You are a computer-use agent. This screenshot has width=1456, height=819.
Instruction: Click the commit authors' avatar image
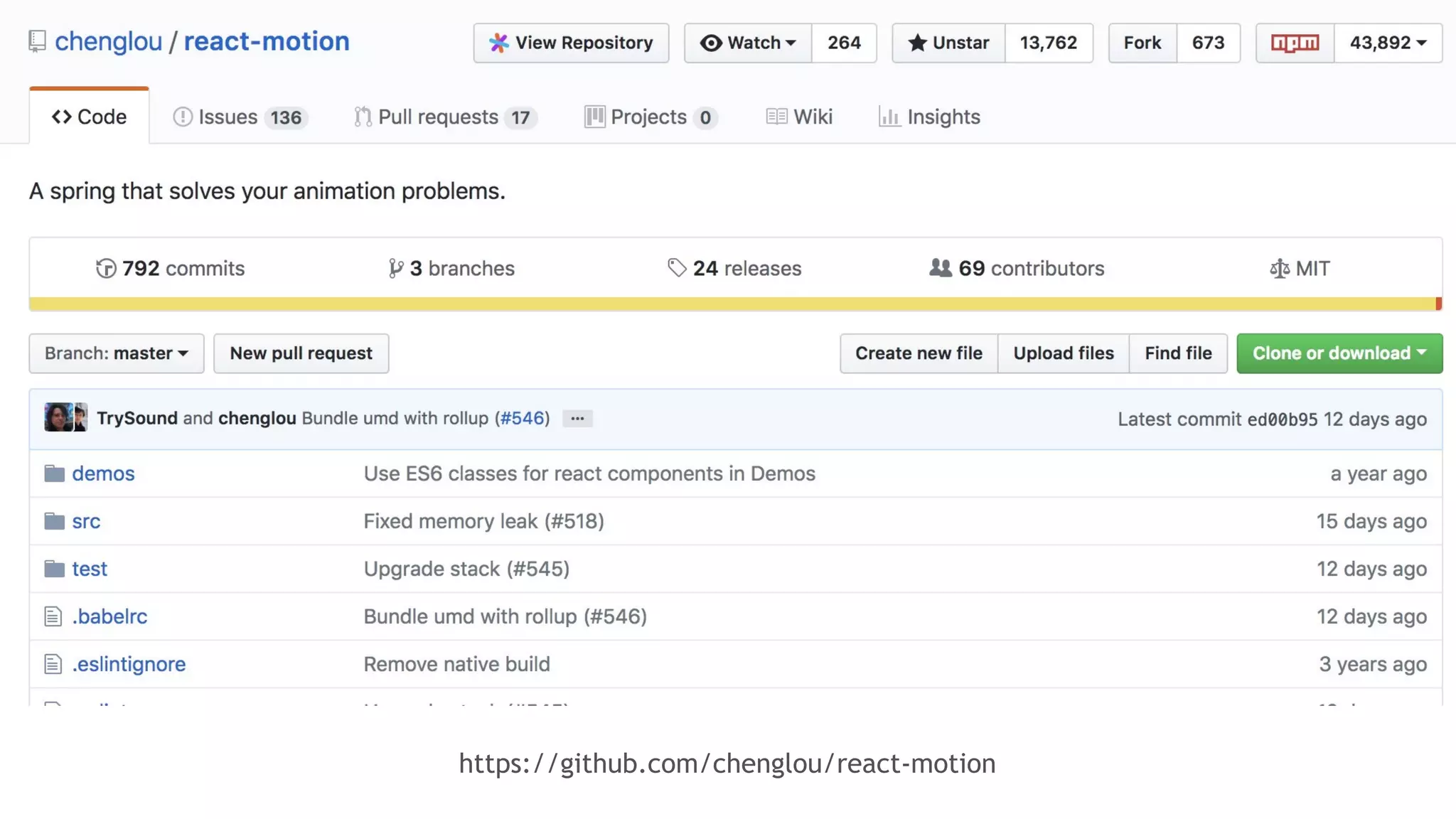pos(66,417)
